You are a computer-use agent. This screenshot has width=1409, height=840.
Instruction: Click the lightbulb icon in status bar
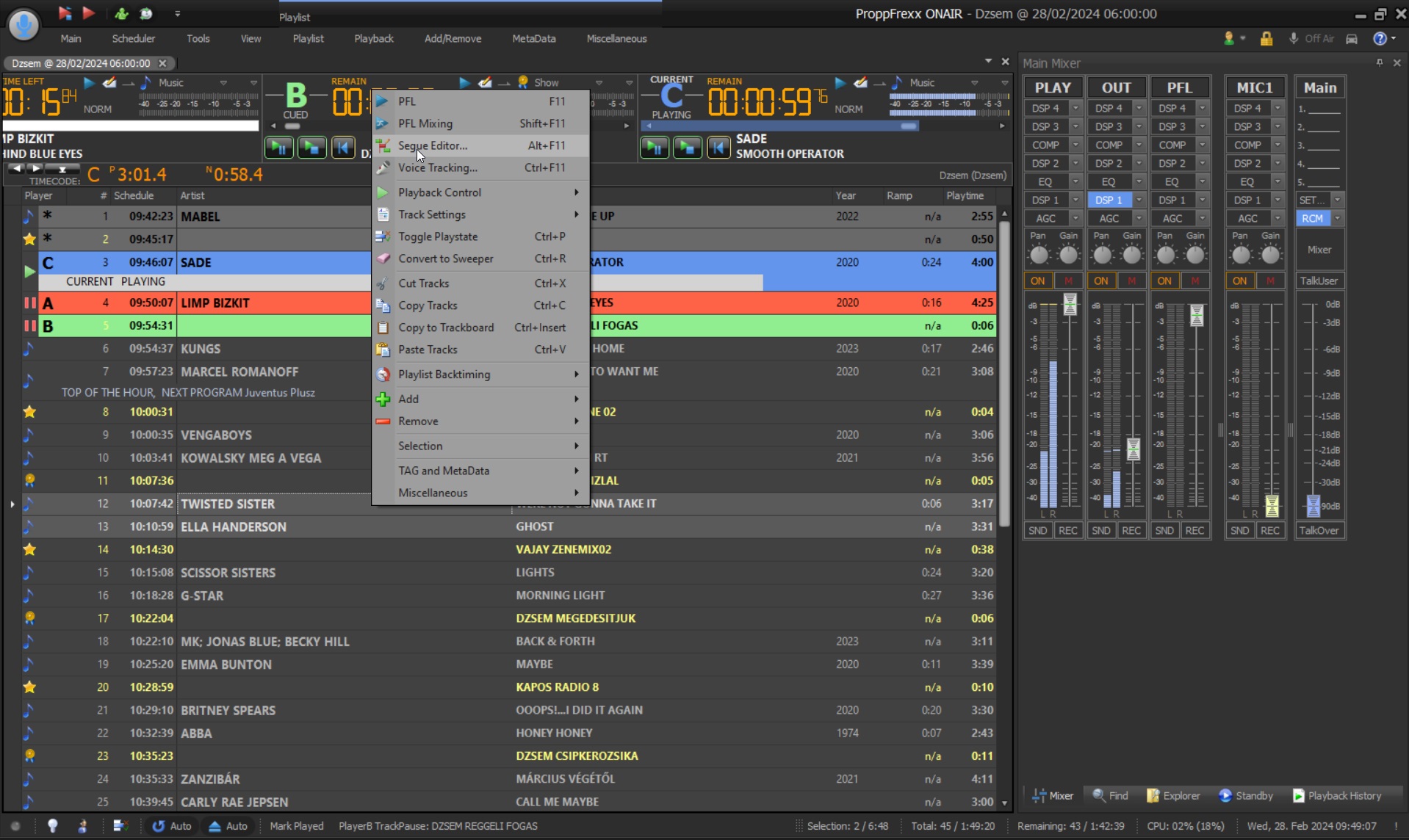pos(52,825)
